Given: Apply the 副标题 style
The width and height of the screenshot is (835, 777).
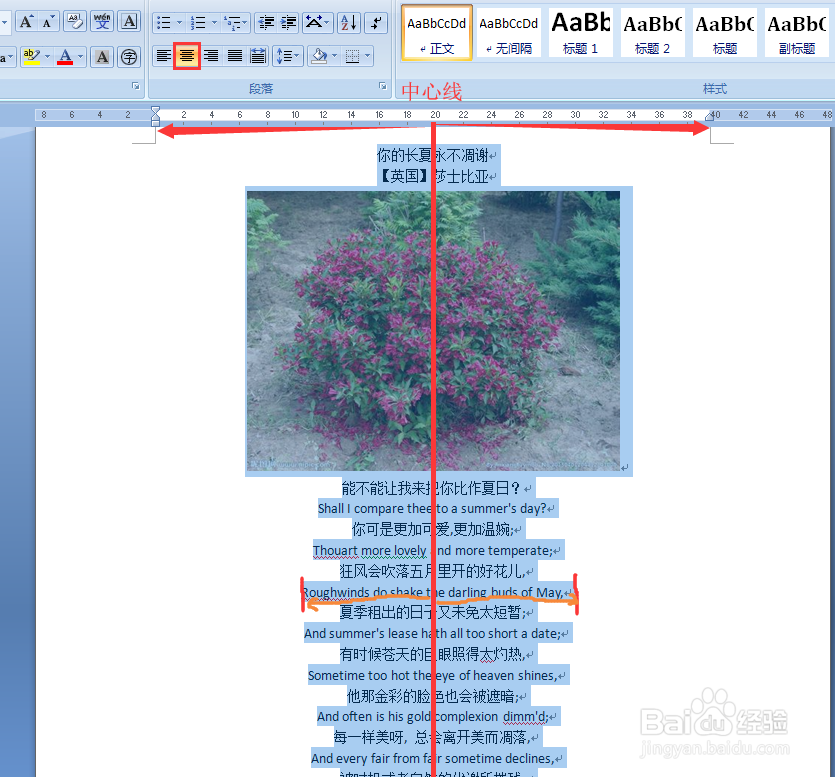Looking at the screenshot, I should click(x=797, y=32).
